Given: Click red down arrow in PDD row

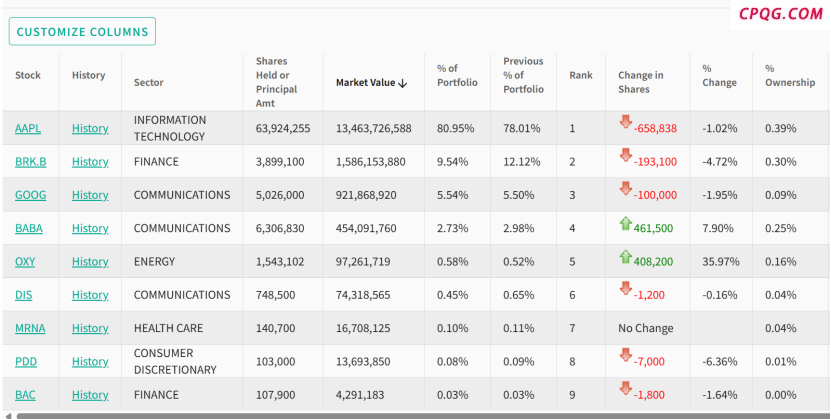Looking at the screenshot, I should [x=625, y=356].
